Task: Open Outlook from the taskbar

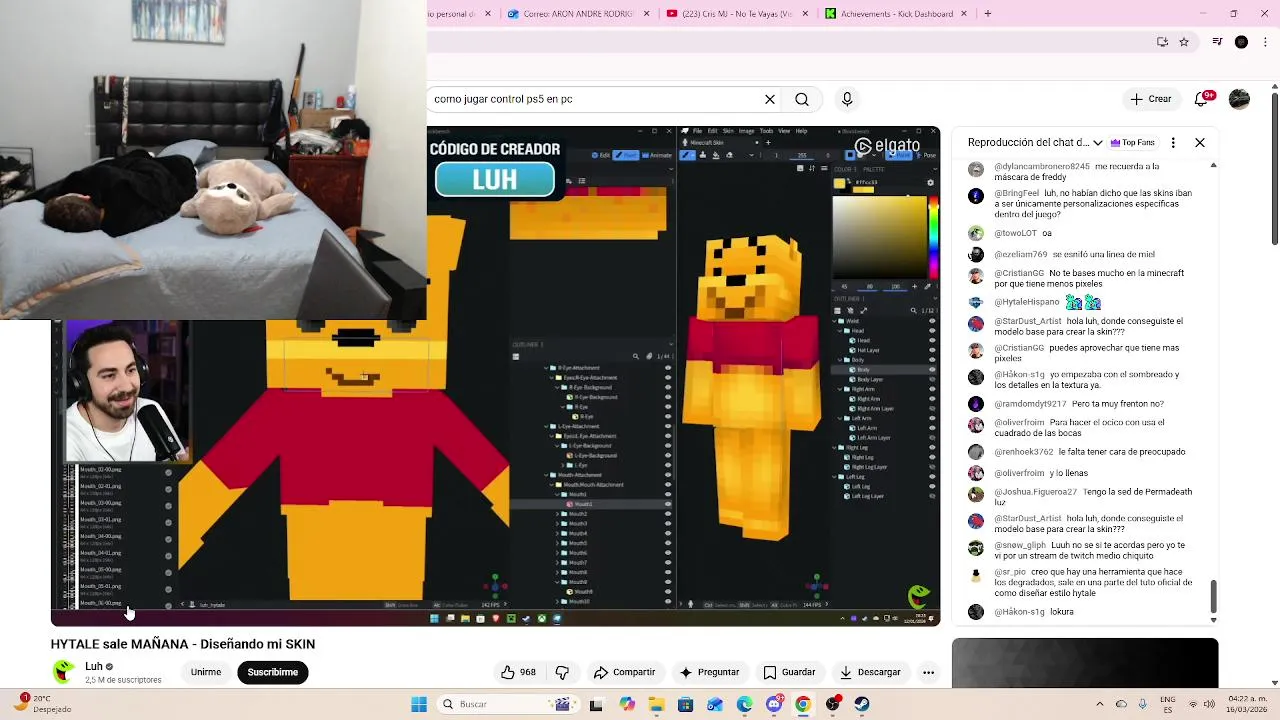Action: pos(715,704)
